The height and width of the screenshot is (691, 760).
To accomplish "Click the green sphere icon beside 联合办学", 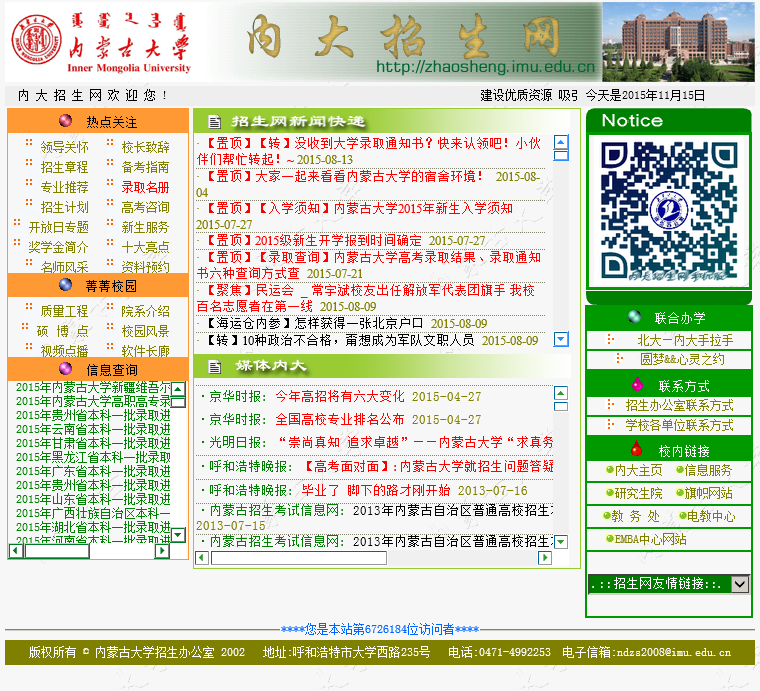I will [x=634, y=316].
